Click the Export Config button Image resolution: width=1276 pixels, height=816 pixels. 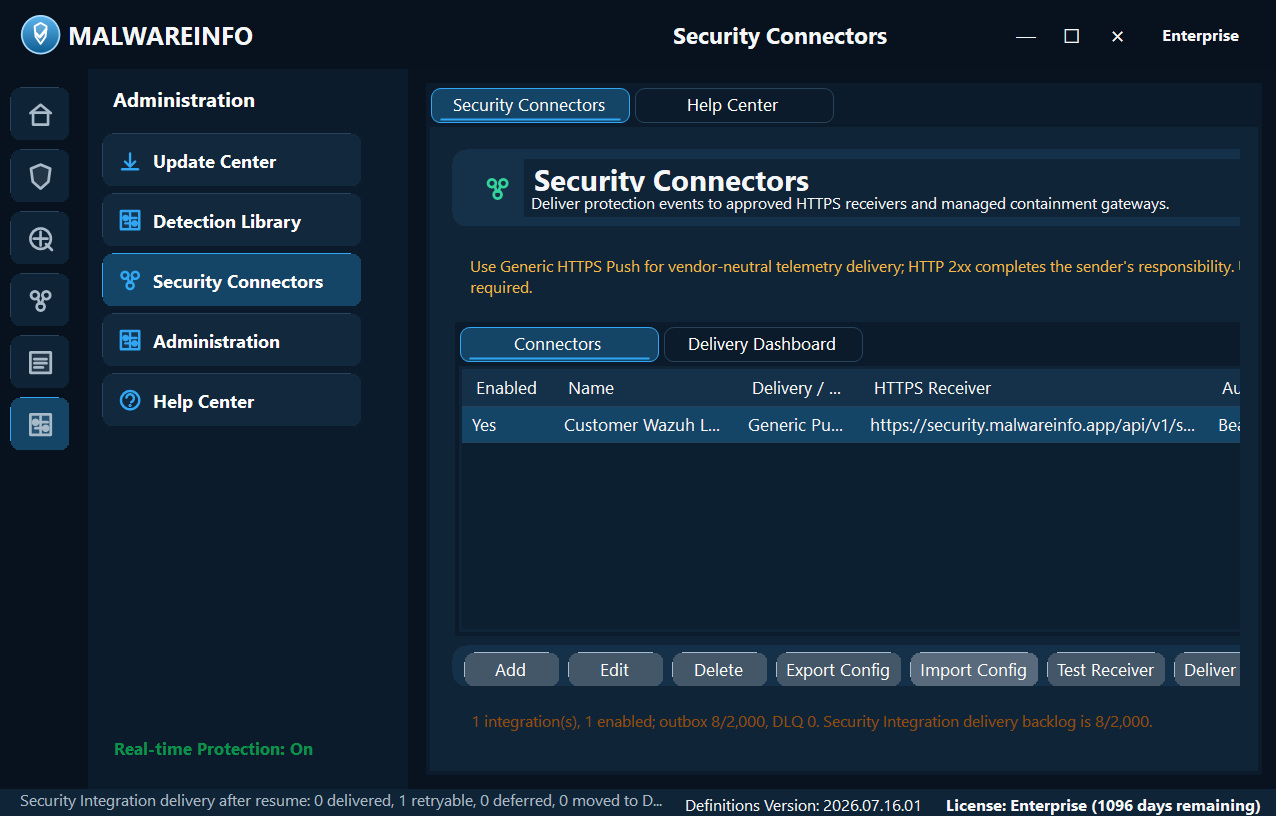pyautogui.click(x=838, y=670)
